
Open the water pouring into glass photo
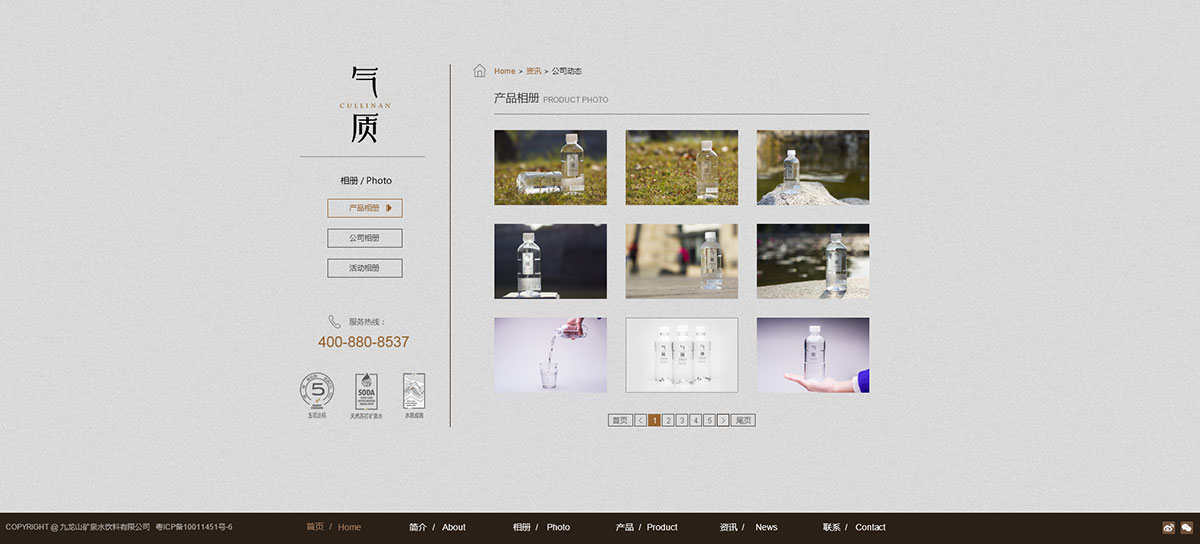click(550, 355)
